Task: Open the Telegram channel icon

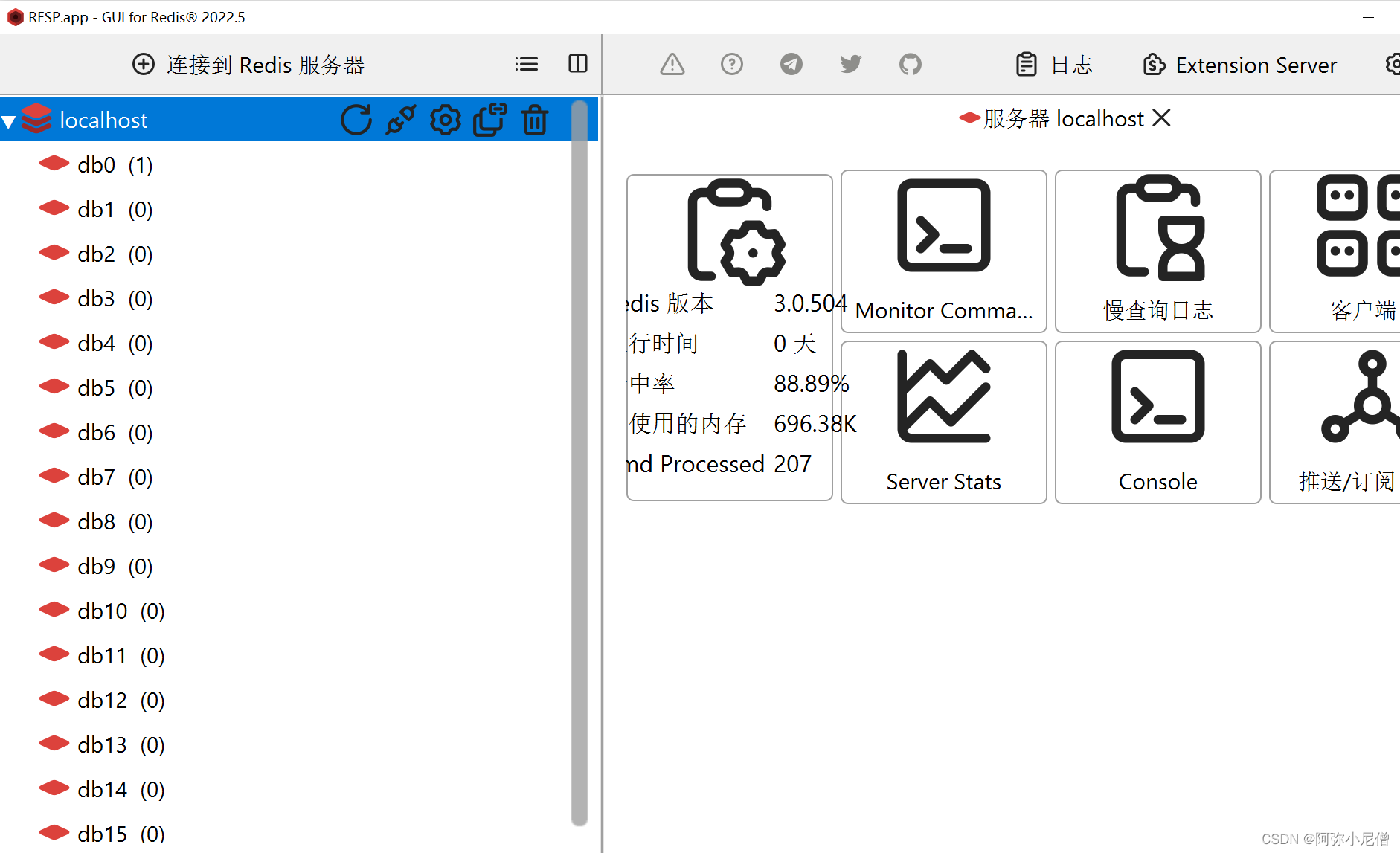Action: [x=791, y=64]
